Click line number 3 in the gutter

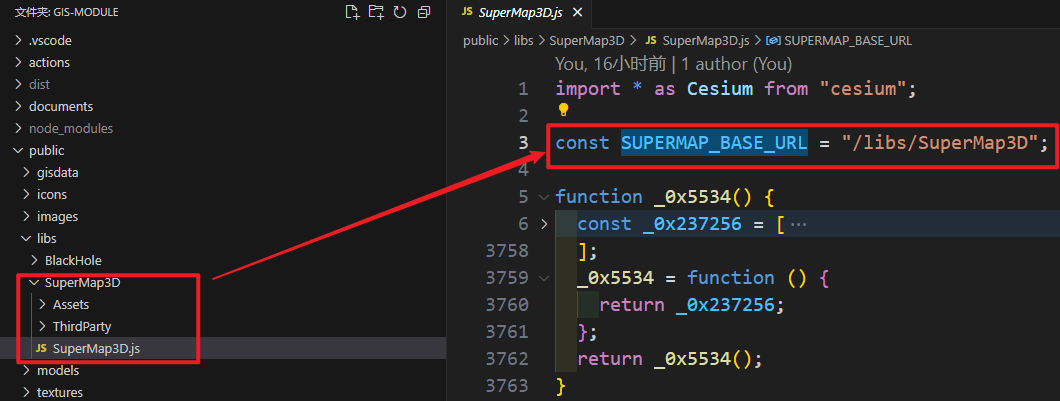(523, 143)
